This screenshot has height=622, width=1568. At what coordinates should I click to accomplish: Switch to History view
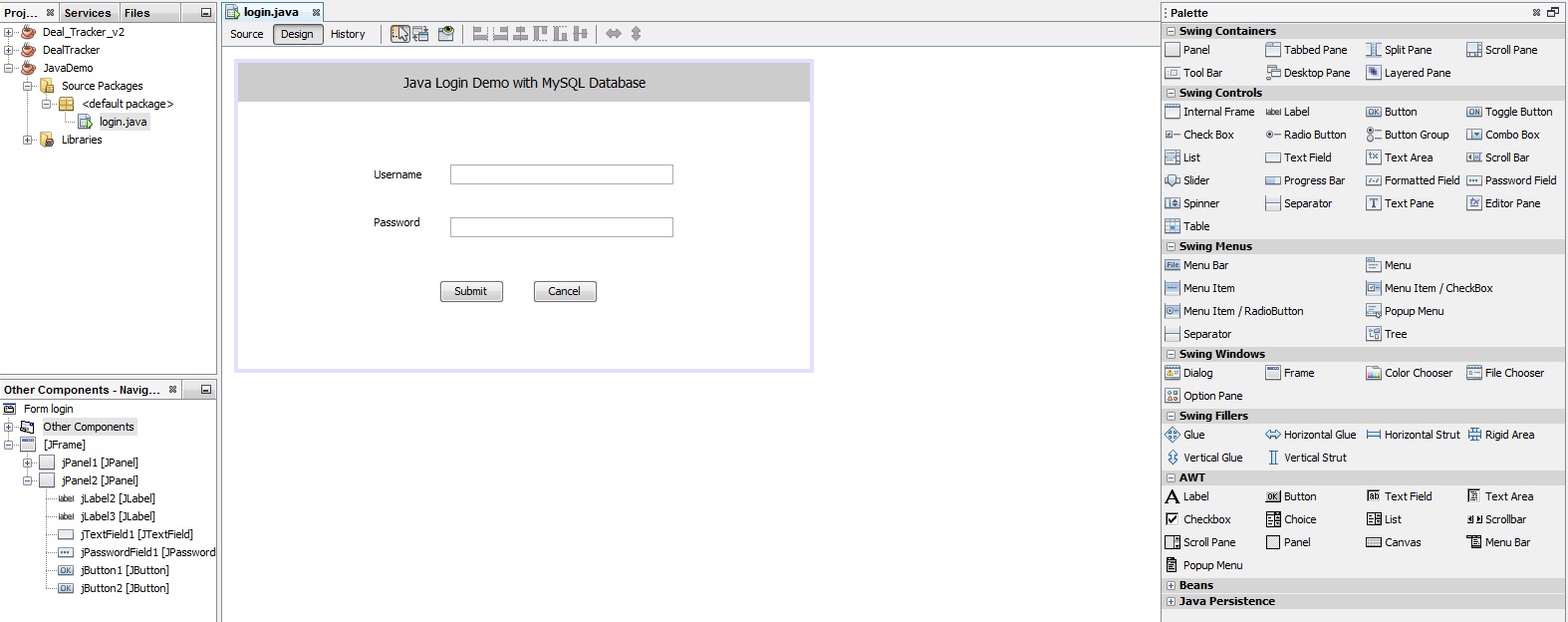coord(348,34)
